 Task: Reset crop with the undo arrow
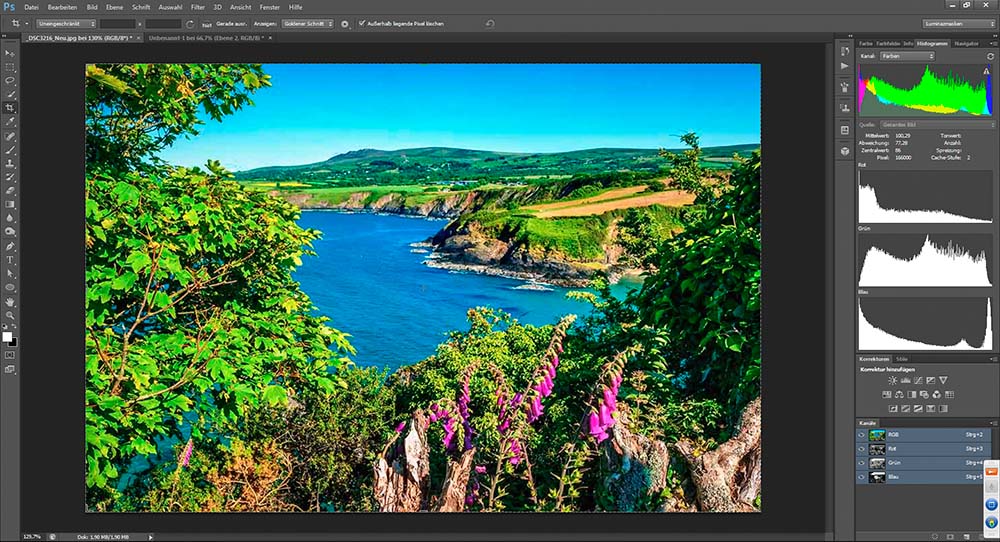(490, 24)
